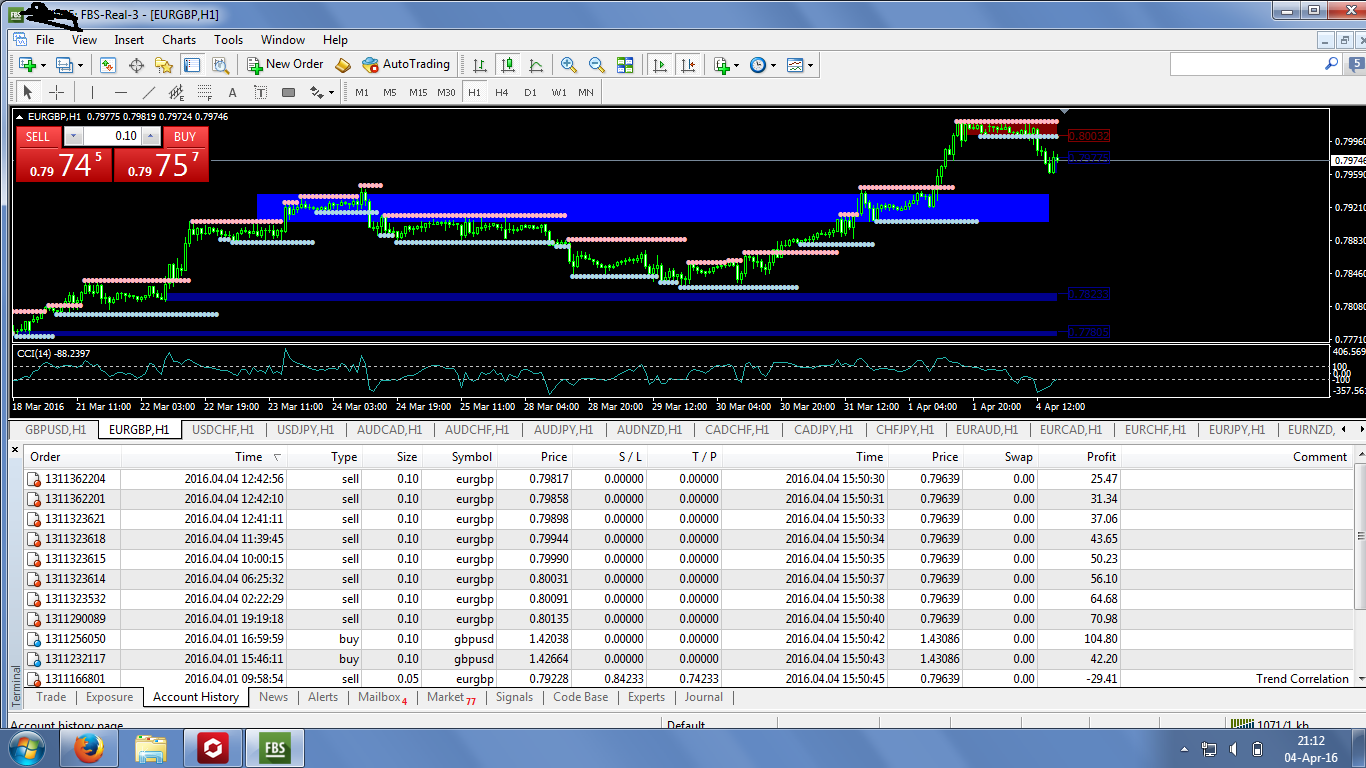This screenshot has height=768, width=1366.
Task: Click the zoom in magnifier icon
Action: click(569, 65)
